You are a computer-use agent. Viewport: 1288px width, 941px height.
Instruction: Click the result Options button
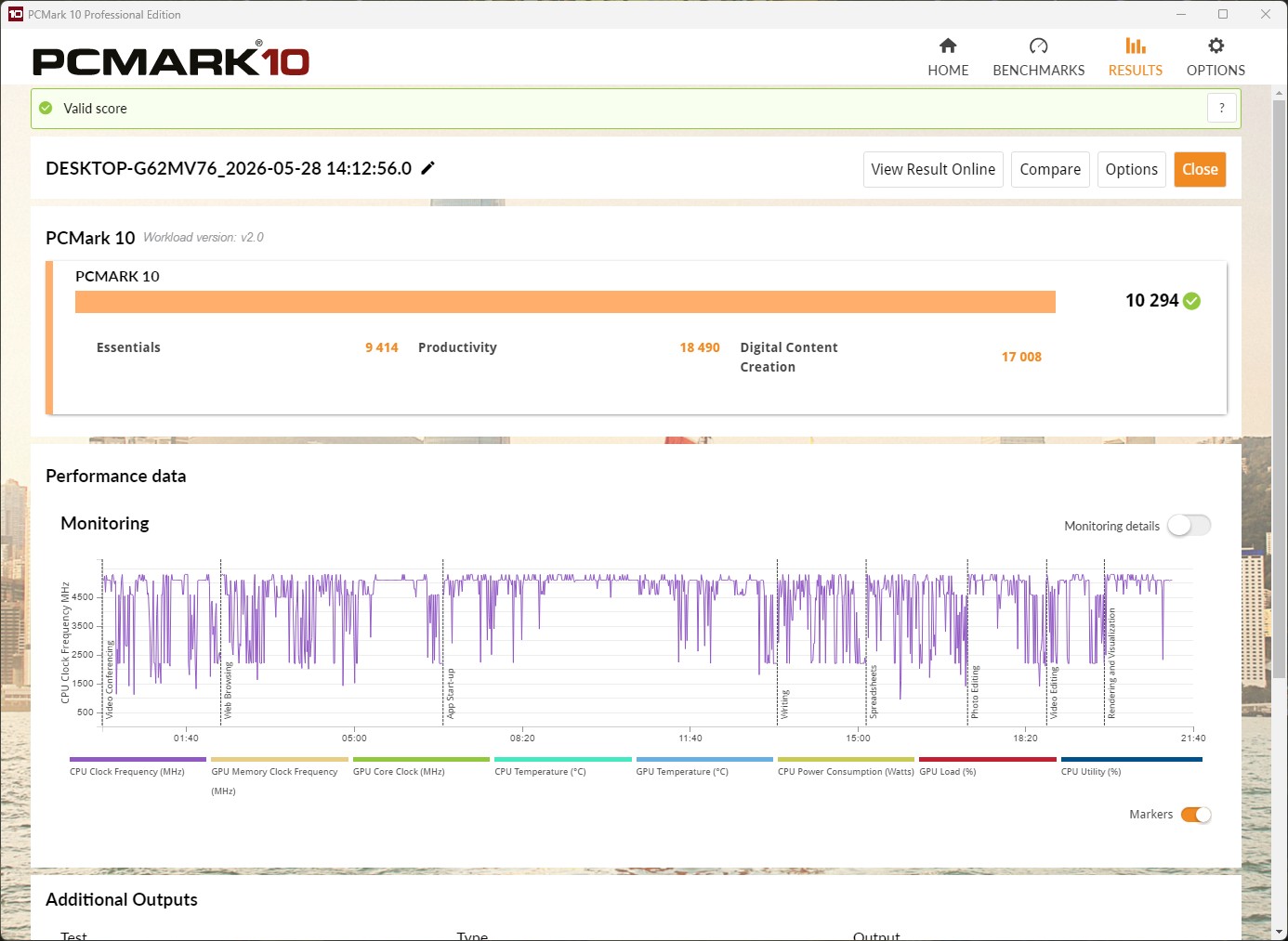click(1131, 169)
